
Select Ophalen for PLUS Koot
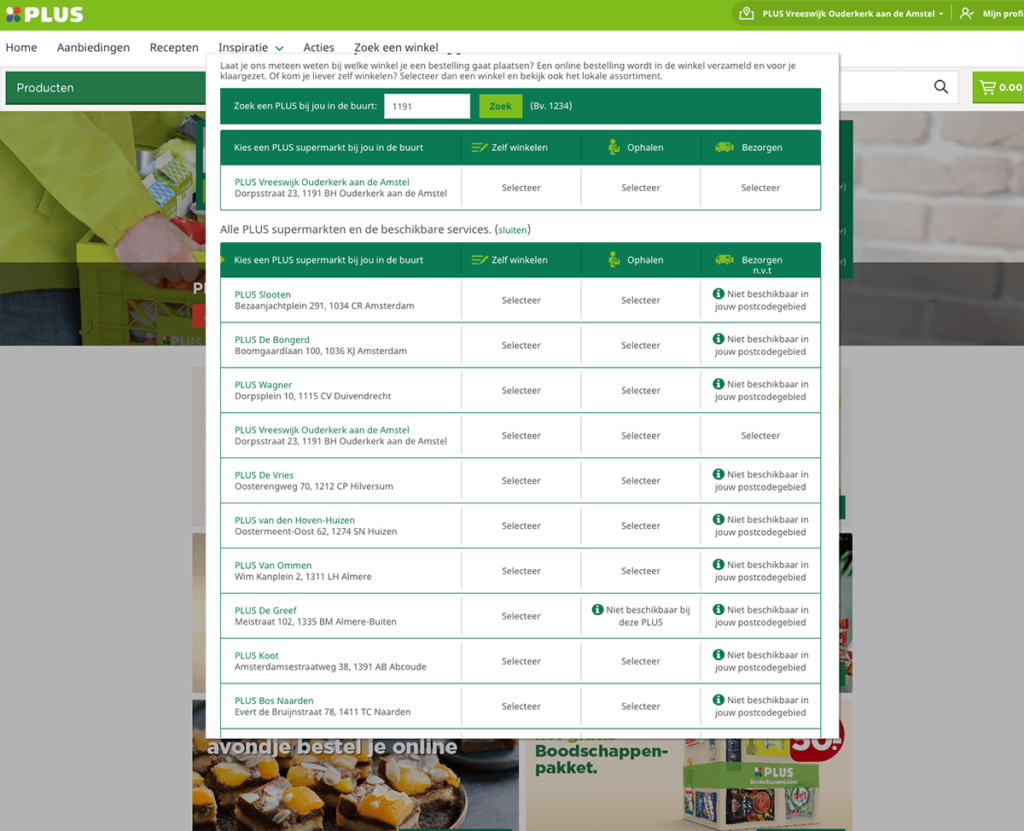tap(641, 661)
